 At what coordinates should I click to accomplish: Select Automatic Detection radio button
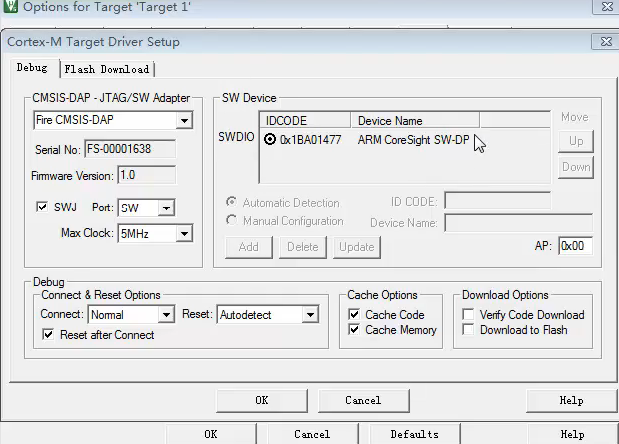click(231, 202)
